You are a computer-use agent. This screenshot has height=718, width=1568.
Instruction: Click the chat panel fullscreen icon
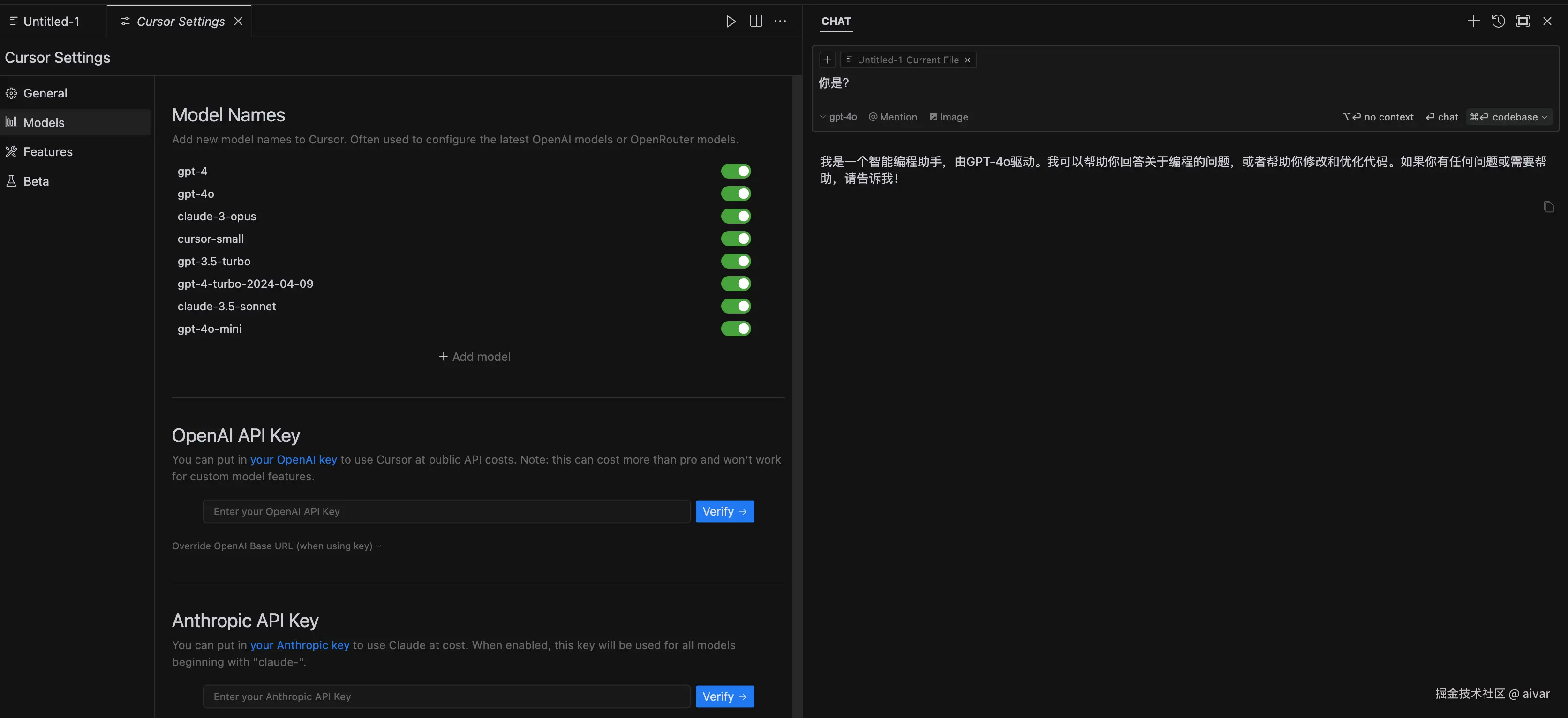(1523, 21)
